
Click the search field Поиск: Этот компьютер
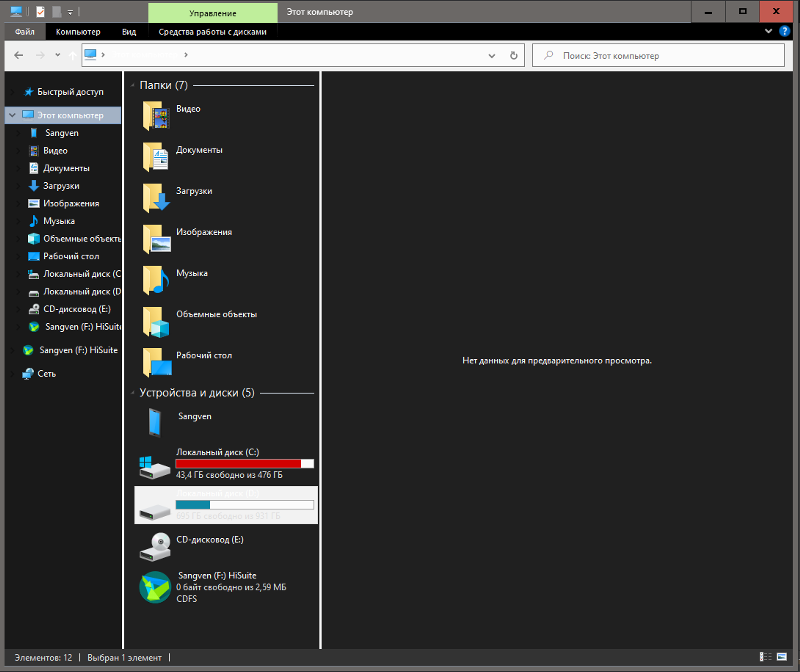660,55
